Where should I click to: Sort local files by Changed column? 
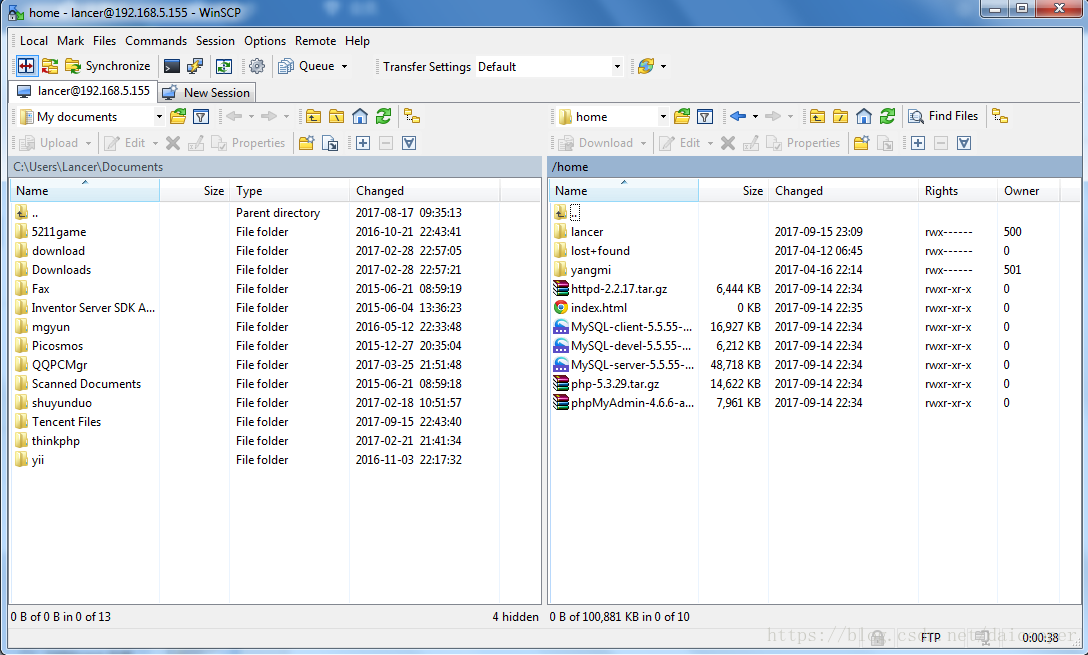(x=425, y=191)
